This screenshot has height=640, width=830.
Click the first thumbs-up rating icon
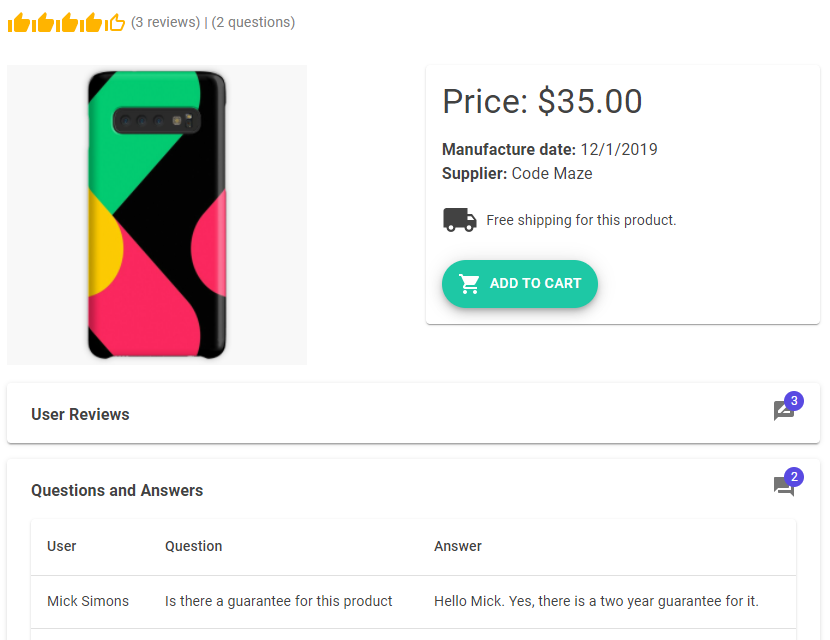pos(20,22)
